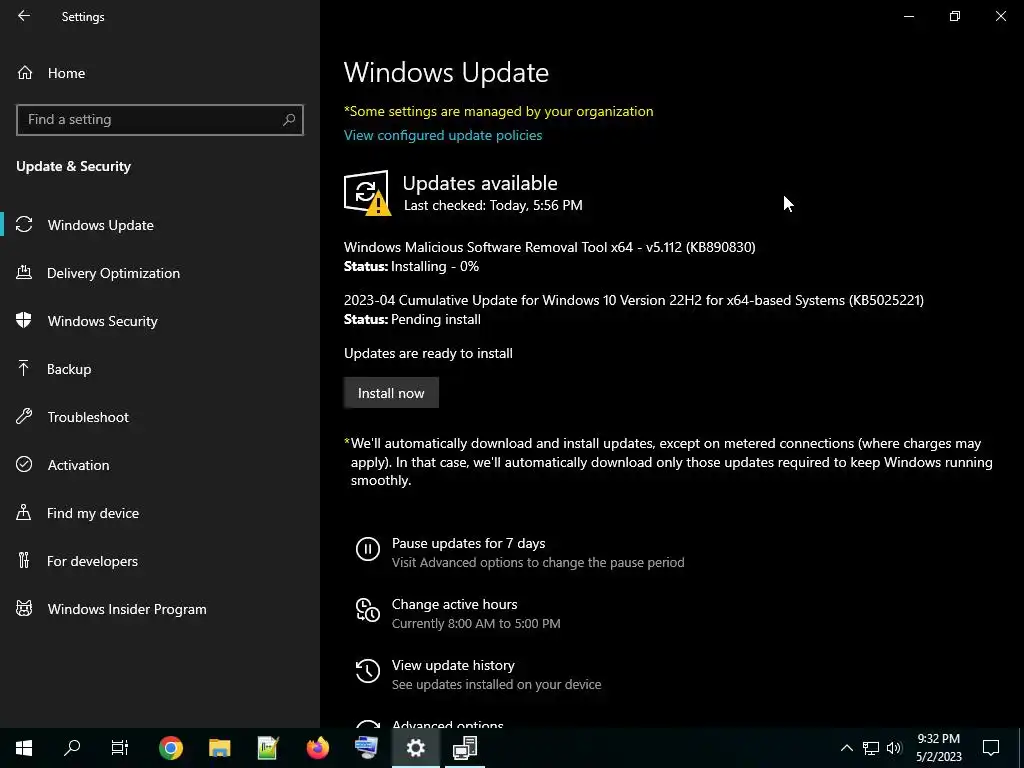Click the KB890830 Malicious Software Removal Tool text
Screen dimensions: 1024x768
(549, 248)
